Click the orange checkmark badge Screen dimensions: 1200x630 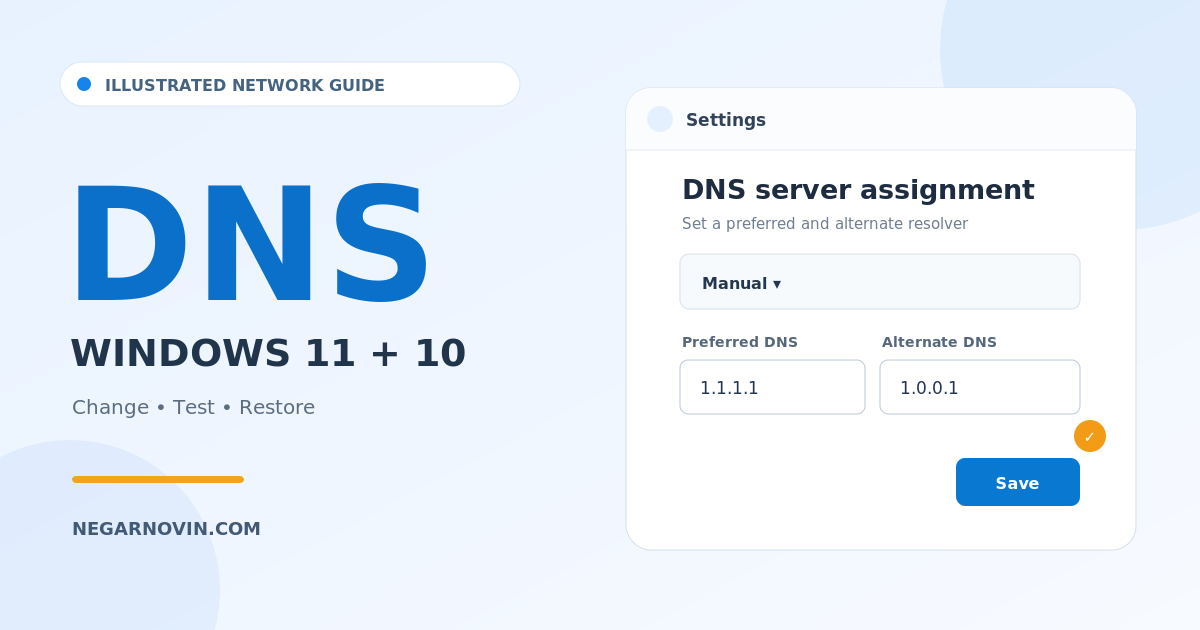(1090, 436)
